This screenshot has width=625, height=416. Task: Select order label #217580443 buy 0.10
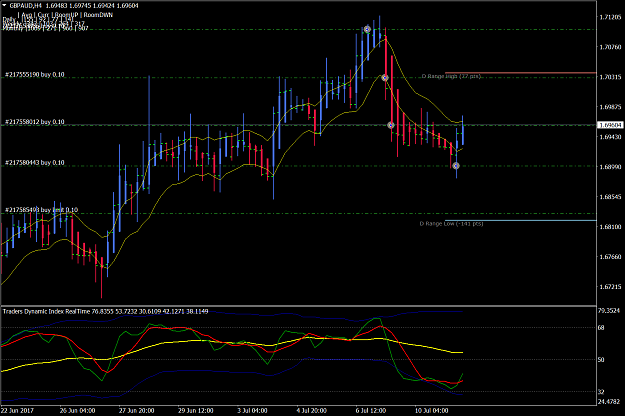(35, 163)
